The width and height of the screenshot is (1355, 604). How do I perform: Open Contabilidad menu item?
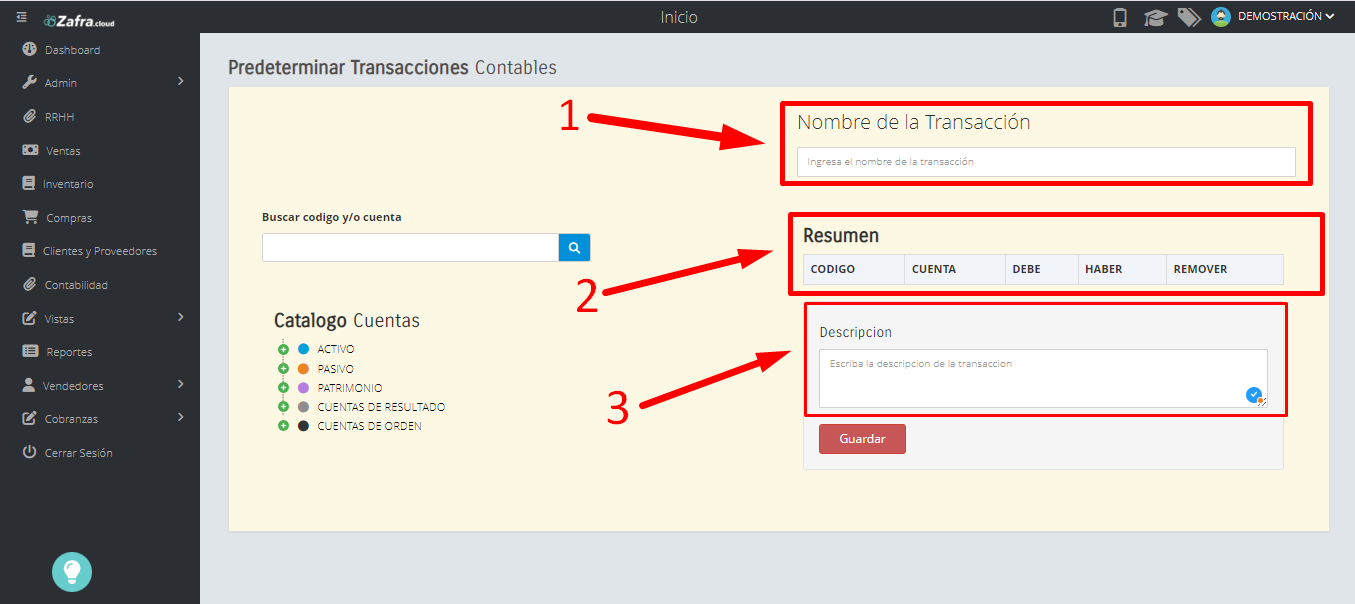[76, 285]
